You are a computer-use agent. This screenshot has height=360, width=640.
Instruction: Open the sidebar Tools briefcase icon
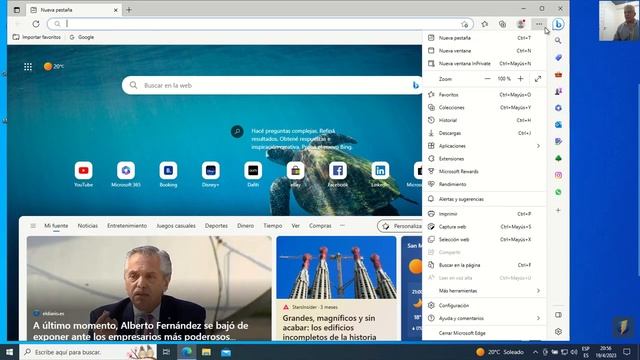558,75
